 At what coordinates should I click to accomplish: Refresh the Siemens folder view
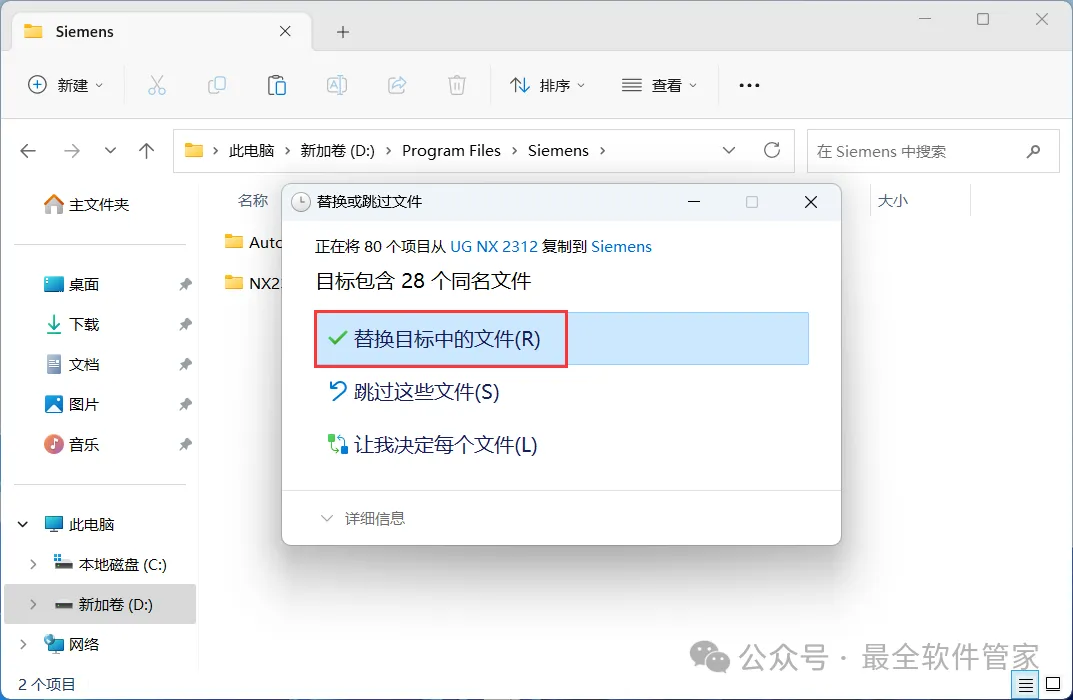[772, 151]
